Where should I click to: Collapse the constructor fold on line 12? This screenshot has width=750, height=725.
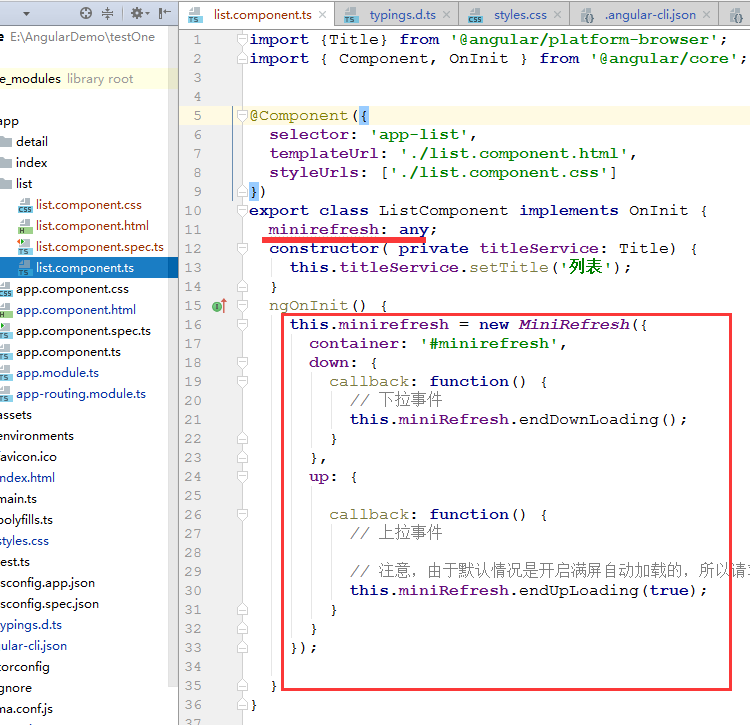pos(243,248)
